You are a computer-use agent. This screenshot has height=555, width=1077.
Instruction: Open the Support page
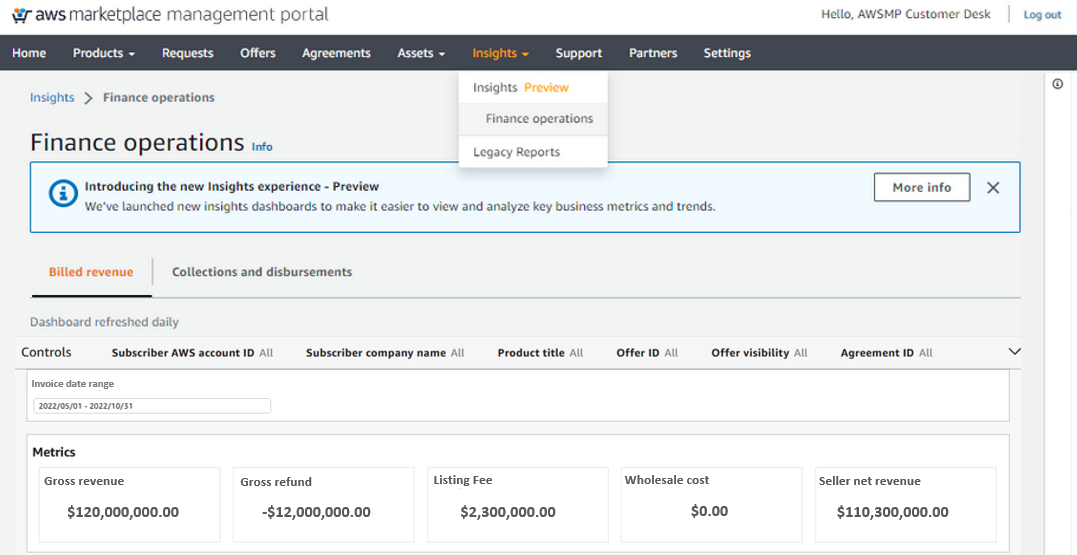pyautogui.click(x=578, y=53)
